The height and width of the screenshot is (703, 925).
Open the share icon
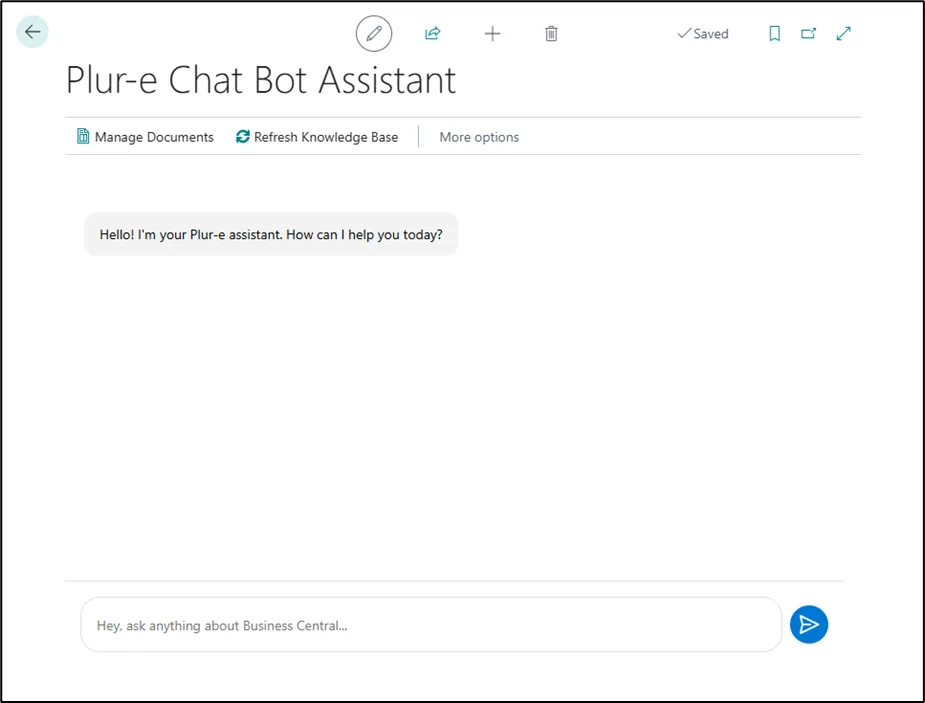[433, 34]
